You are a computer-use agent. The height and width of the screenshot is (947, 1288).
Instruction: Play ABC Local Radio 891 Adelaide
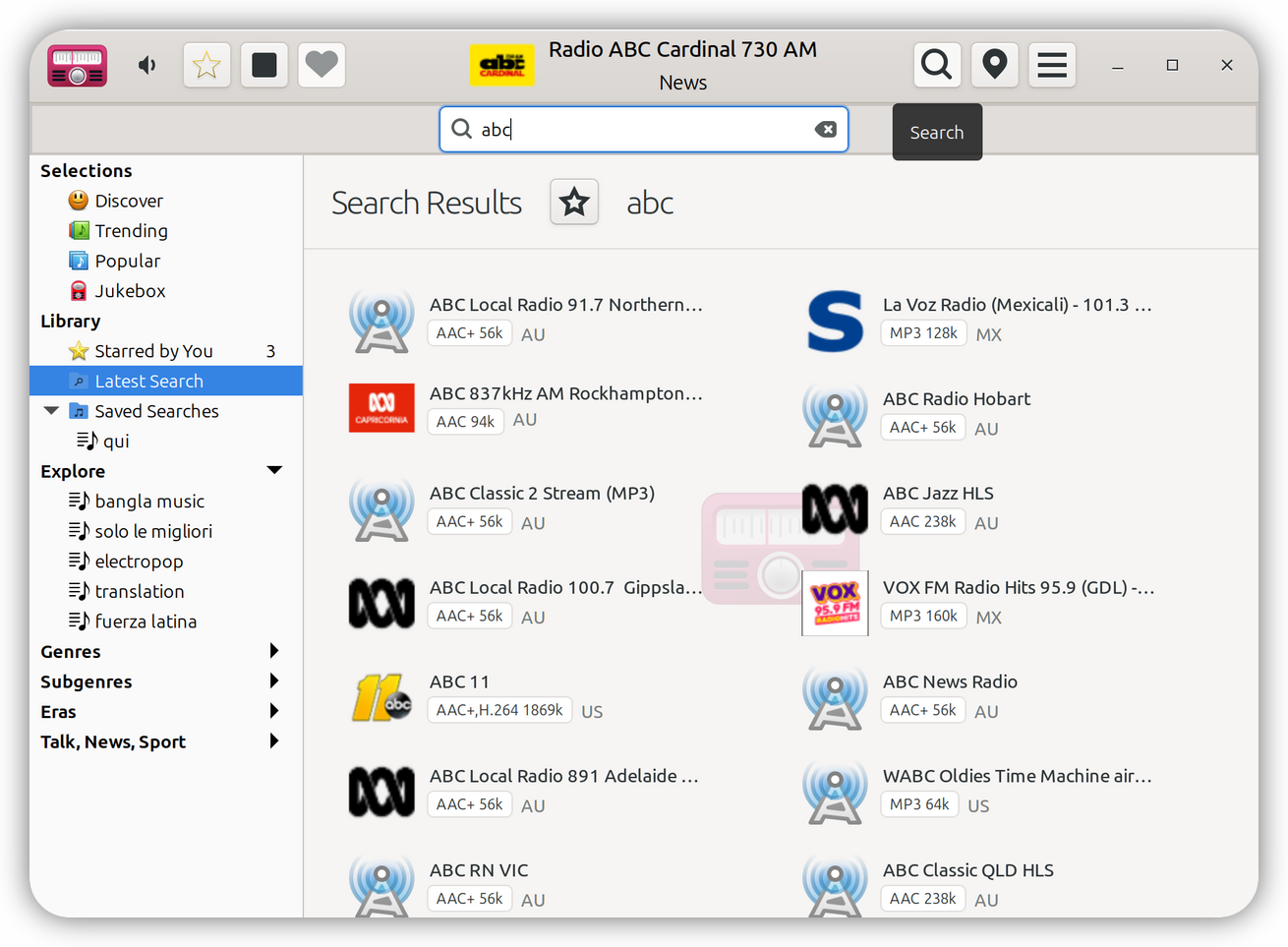tap(564, 776)
